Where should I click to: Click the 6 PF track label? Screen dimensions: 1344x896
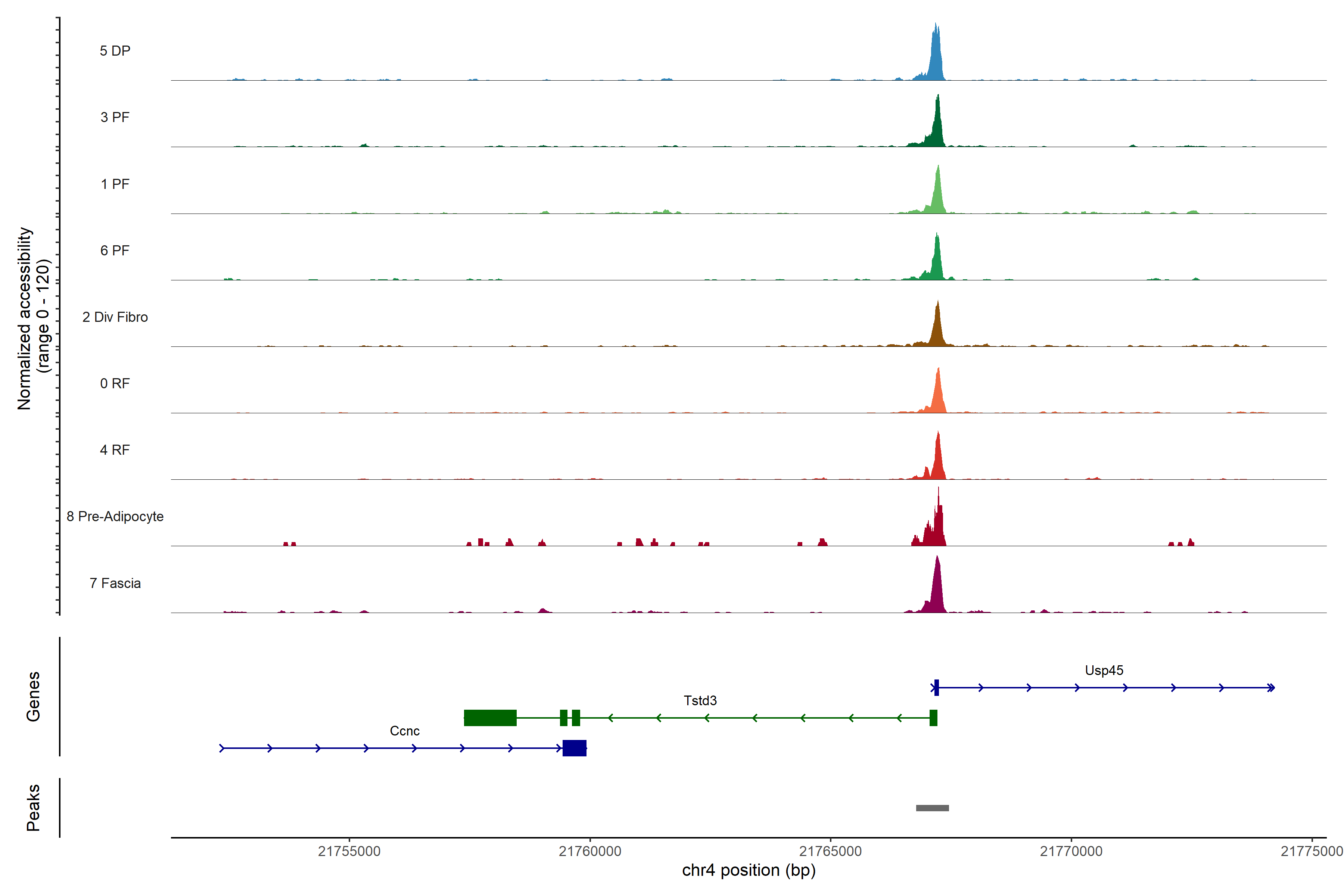tap(115, 250)
